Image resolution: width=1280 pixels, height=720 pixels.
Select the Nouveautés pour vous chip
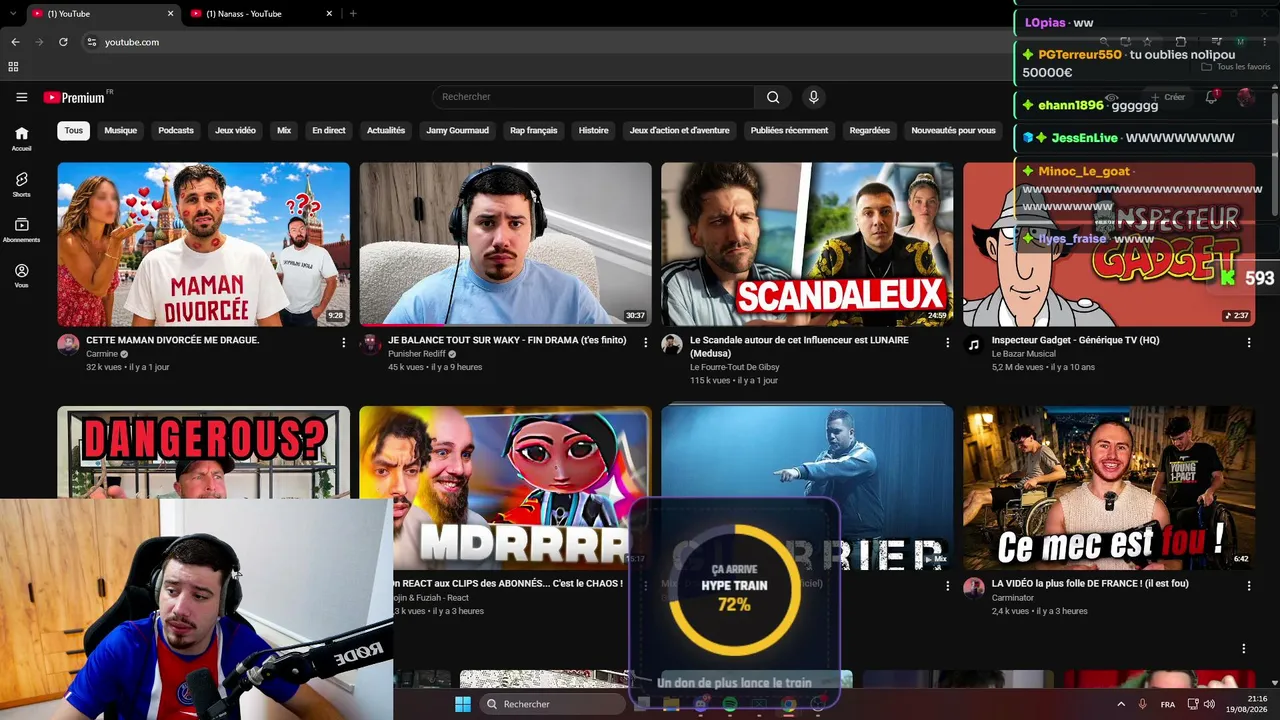[x=953, y=130]
